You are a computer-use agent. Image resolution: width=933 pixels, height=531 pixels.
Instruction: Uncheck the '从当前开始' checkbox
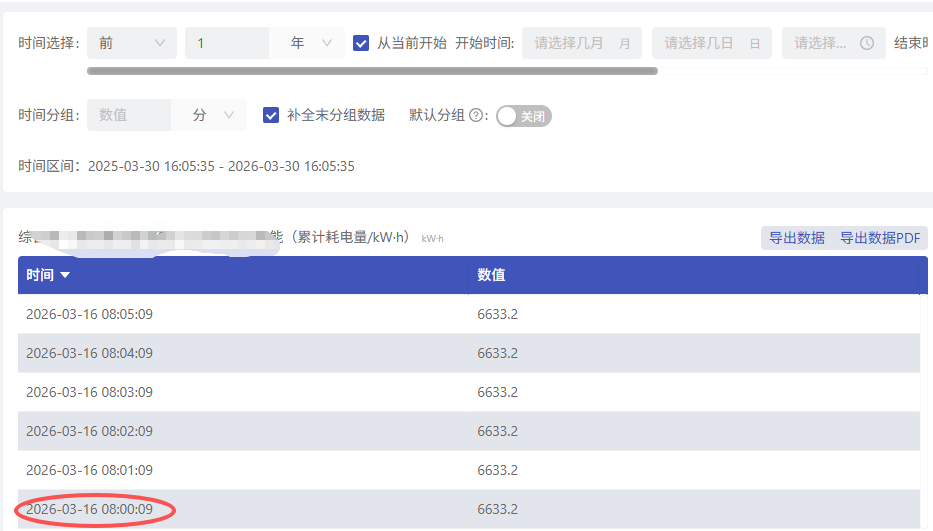[x=362, y=43]
